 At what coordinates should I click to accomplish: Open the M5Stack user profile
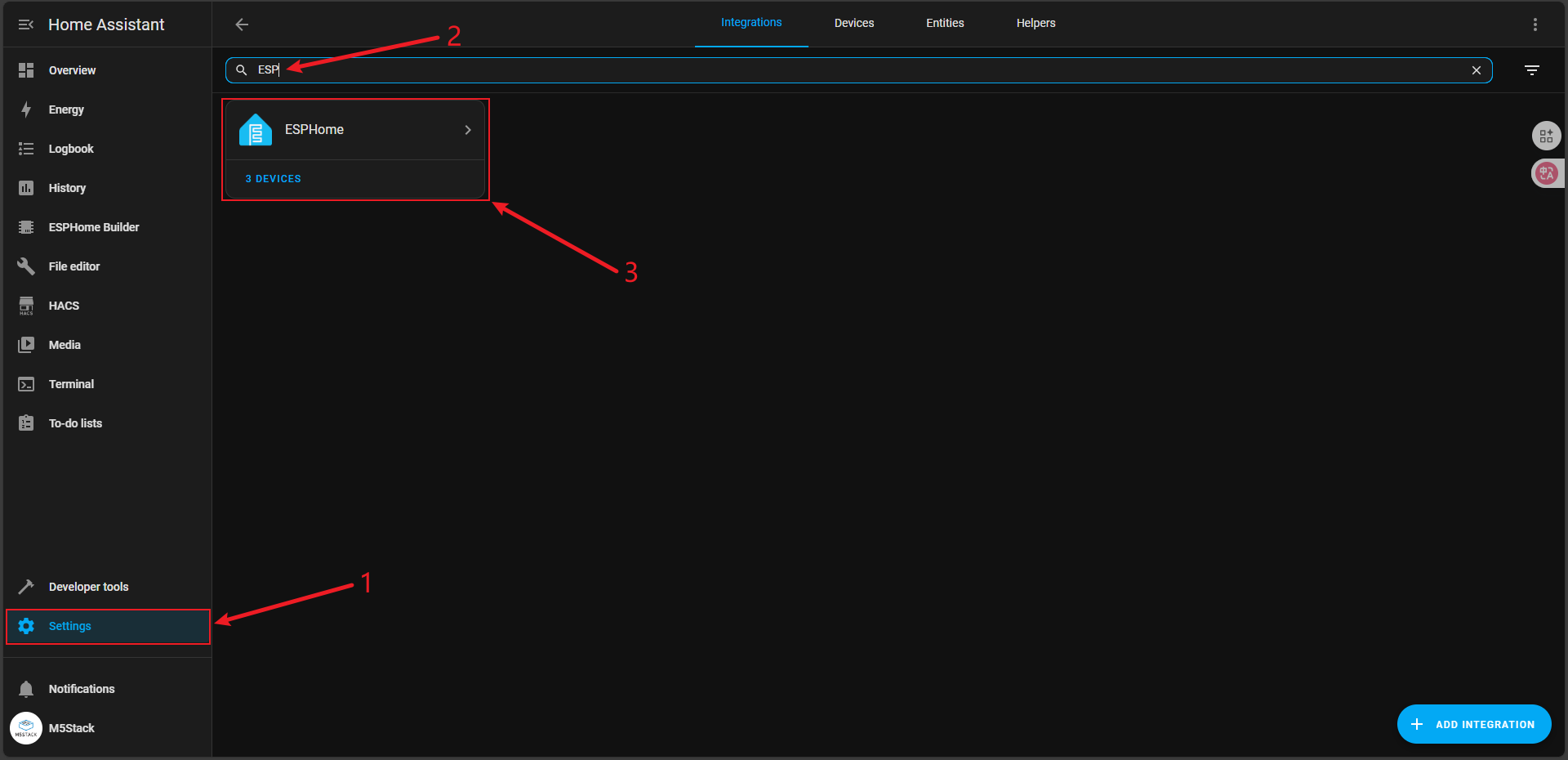(x=108, y=728)
